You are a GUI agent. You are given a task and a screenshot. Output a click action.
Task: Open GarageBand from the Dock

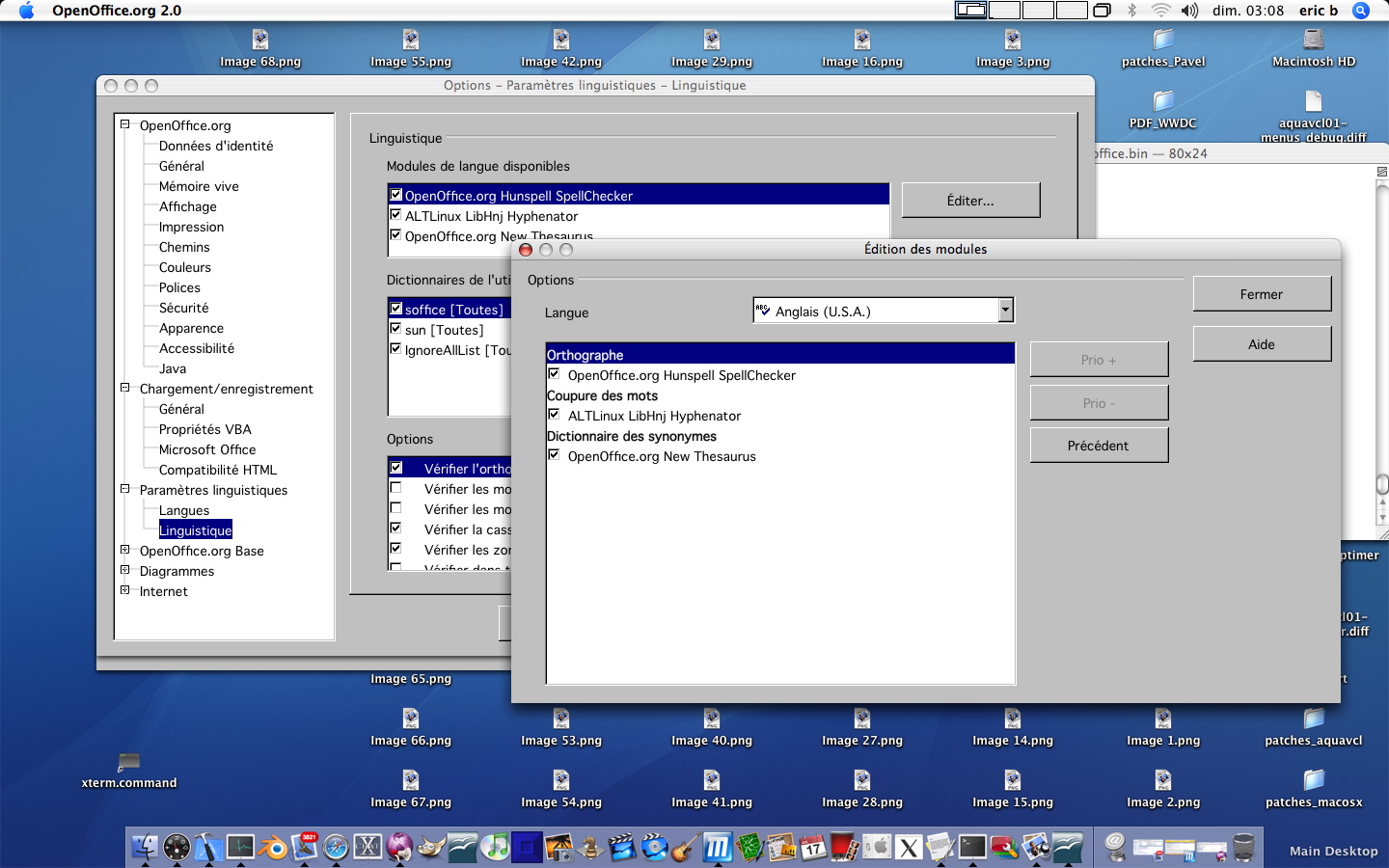point(686,847)
